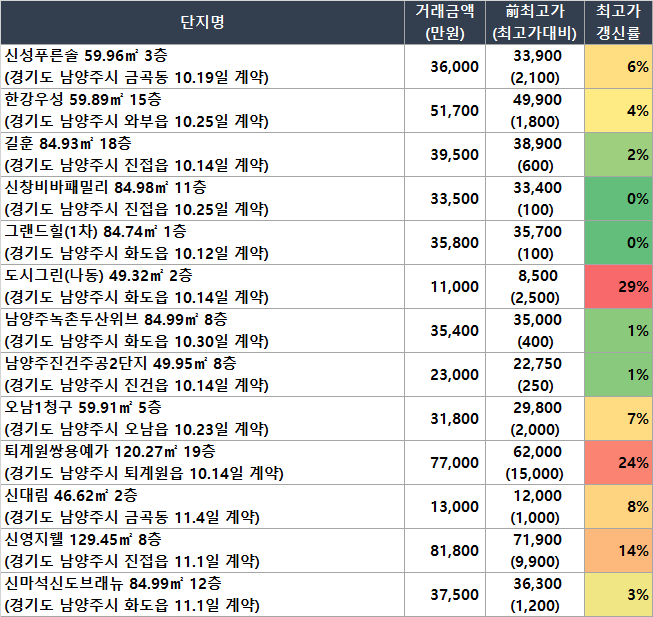Click the 7% renewal rate cell
The height and width of the screenshot is (617, 653).
[618, 419]
